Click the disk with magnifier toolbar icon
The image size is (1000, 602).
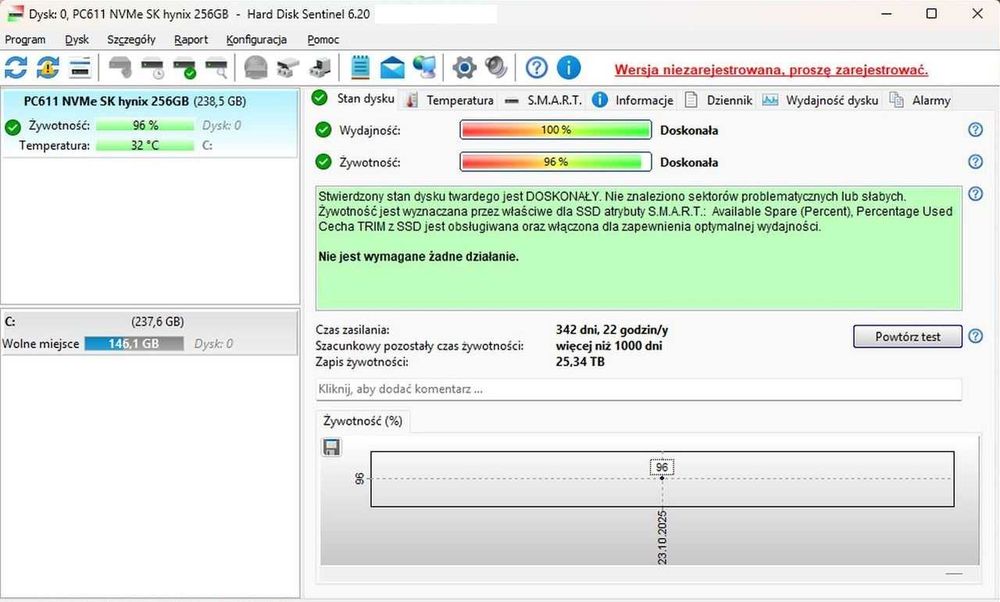217,68
